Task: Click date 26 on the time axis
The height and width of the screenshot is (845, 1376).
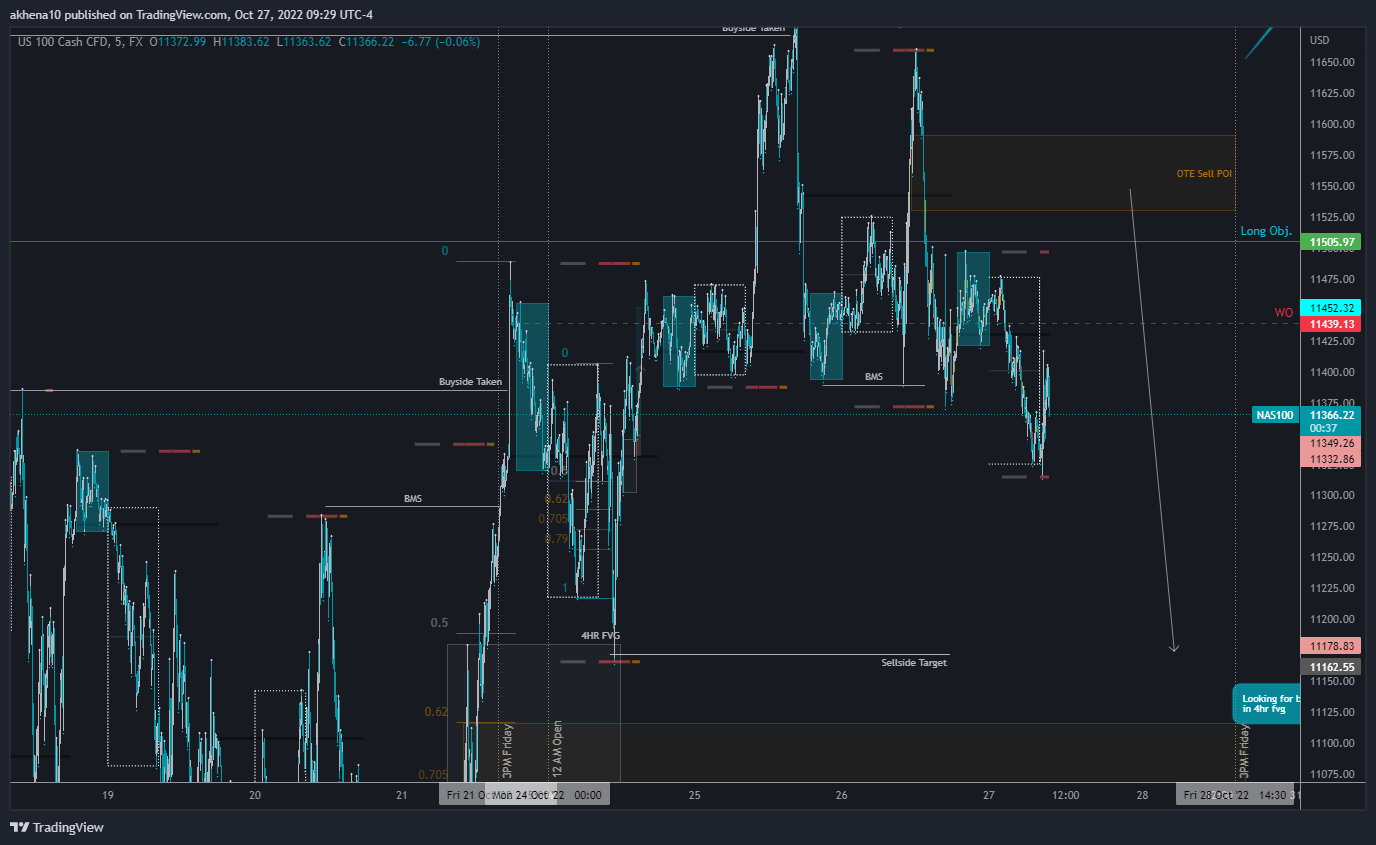Action: tap(841, 796)
